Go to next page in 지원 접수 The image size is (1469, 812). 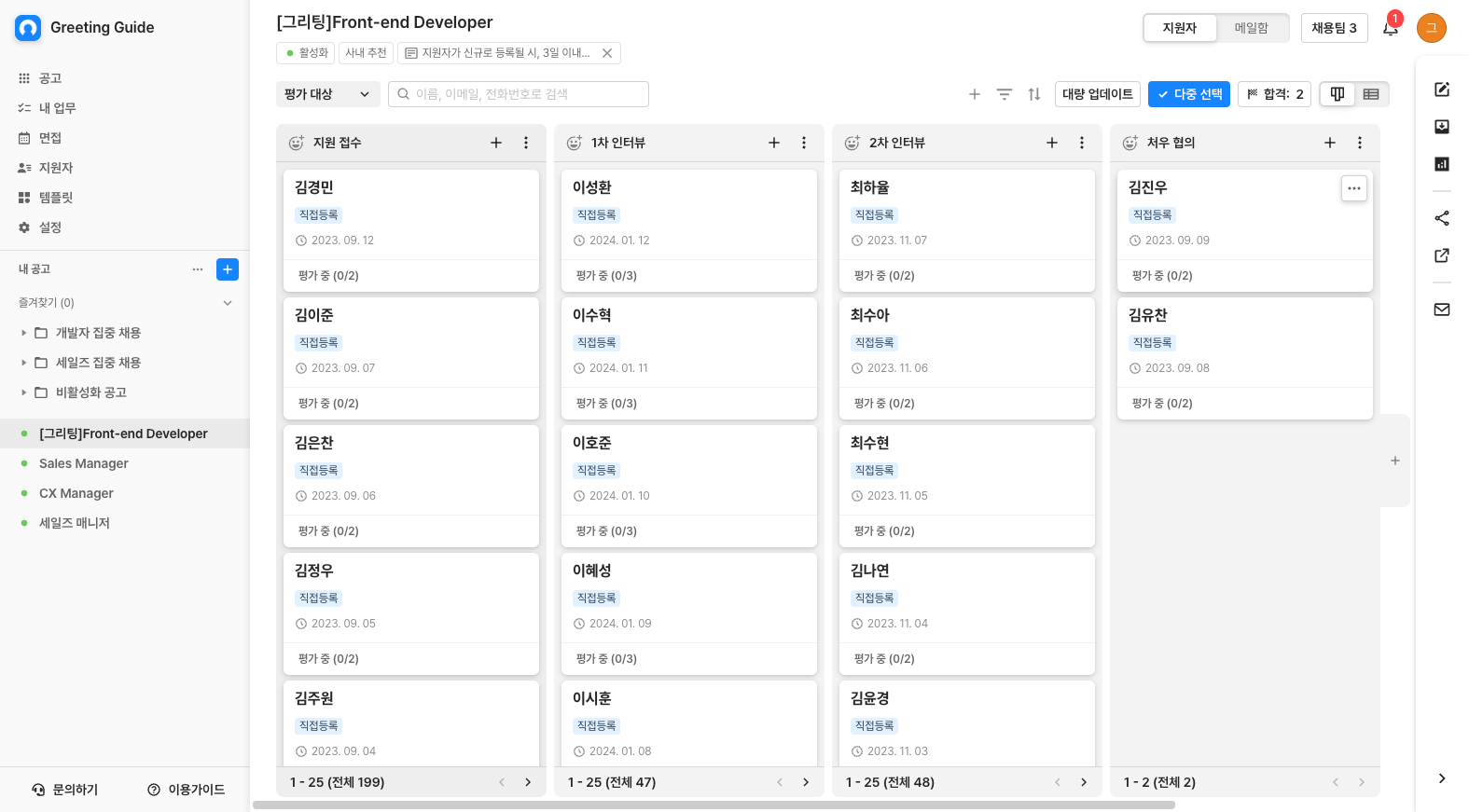coord(528,782)
